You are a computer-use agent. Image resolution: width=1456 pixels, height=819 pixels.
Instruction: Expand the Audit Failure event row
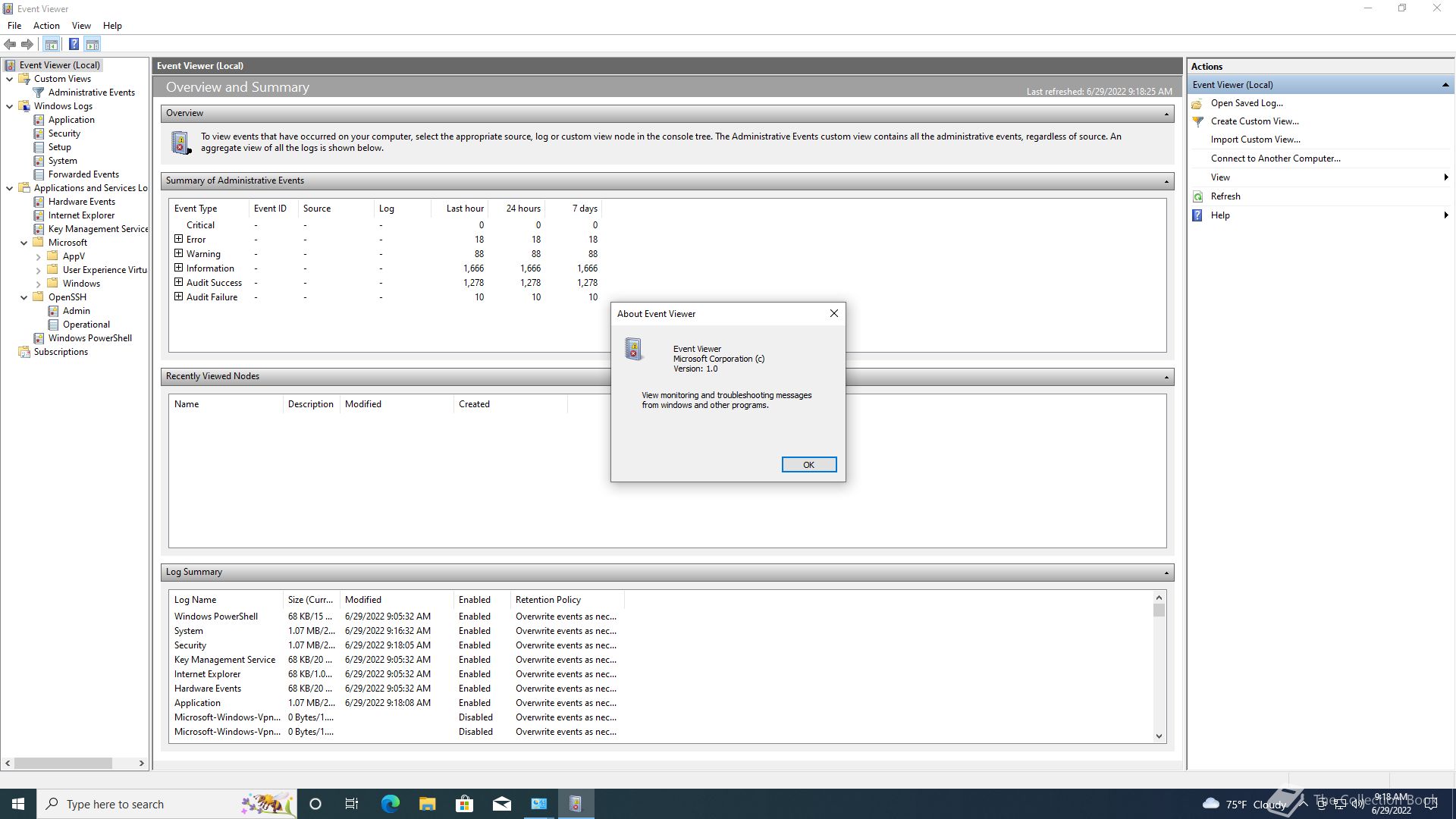178,297
